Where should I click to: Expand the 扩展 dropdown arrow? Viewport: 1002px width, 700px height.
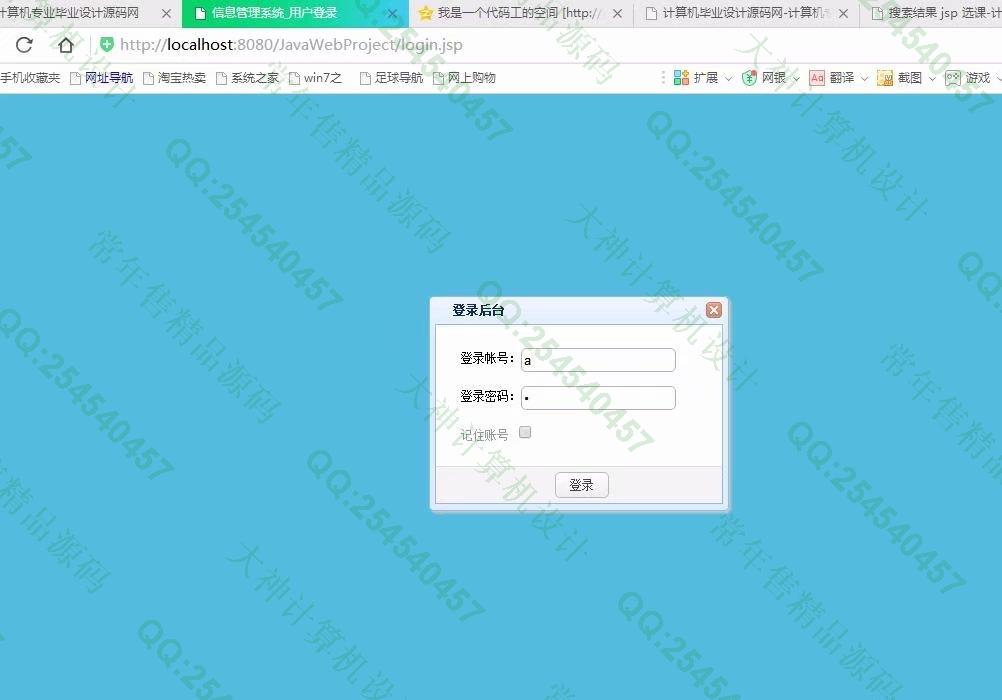click(728, 79)
